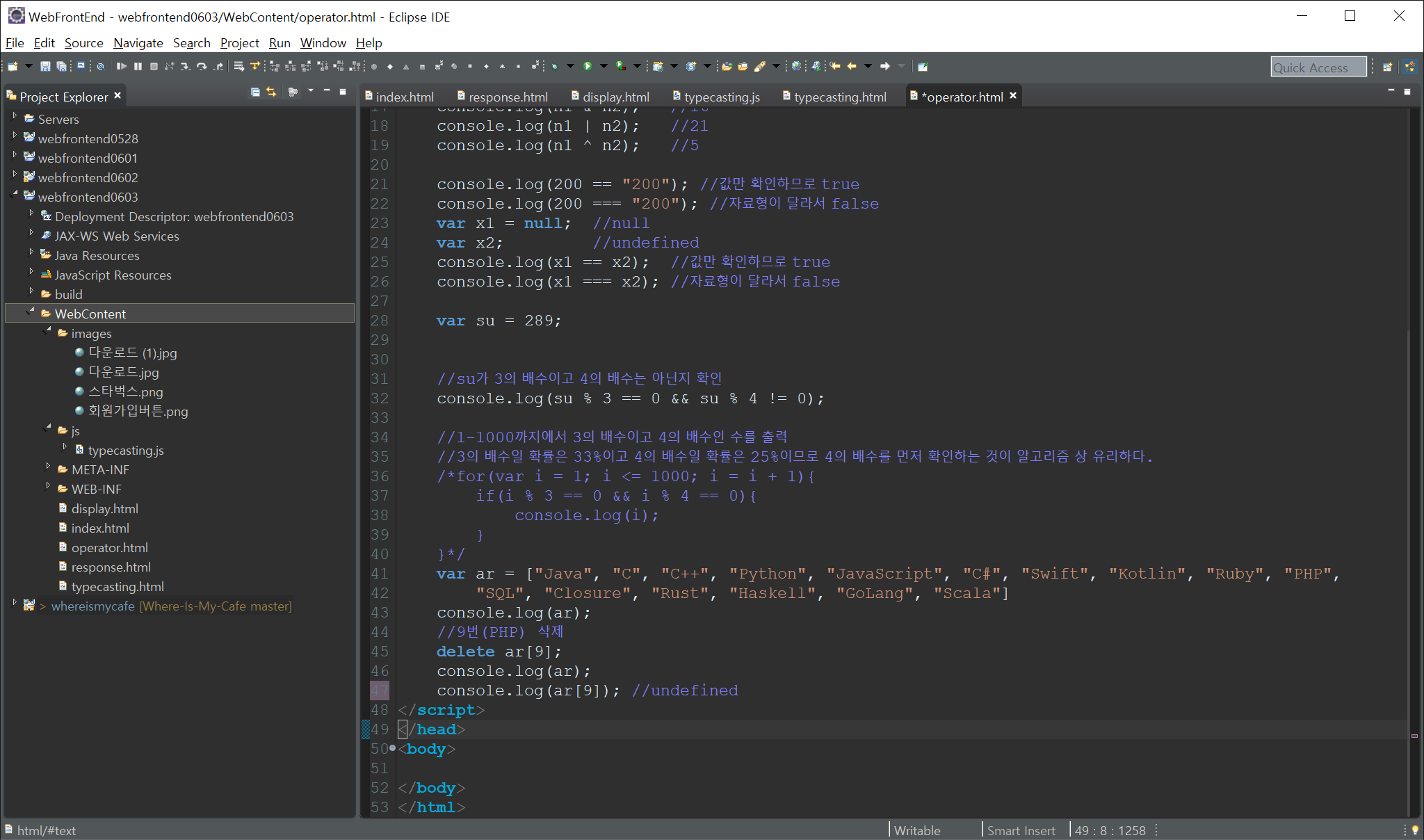1424x840 pixels.
Task: Open the Navigate menu
Action: click(138, 43)
